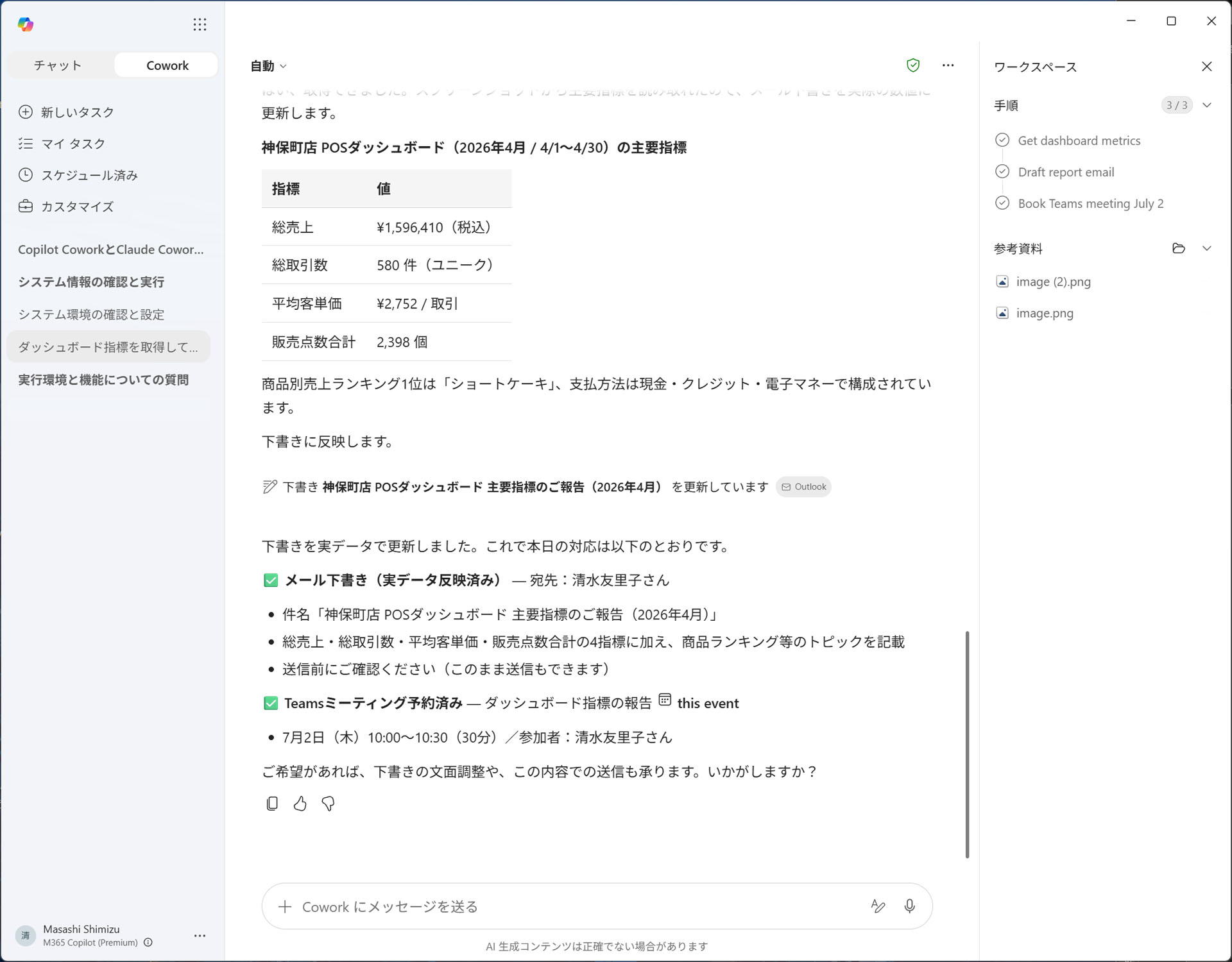Open the 参考資料 folder icon
This screenshot has height=962, width=1232.
(1178, 248)
